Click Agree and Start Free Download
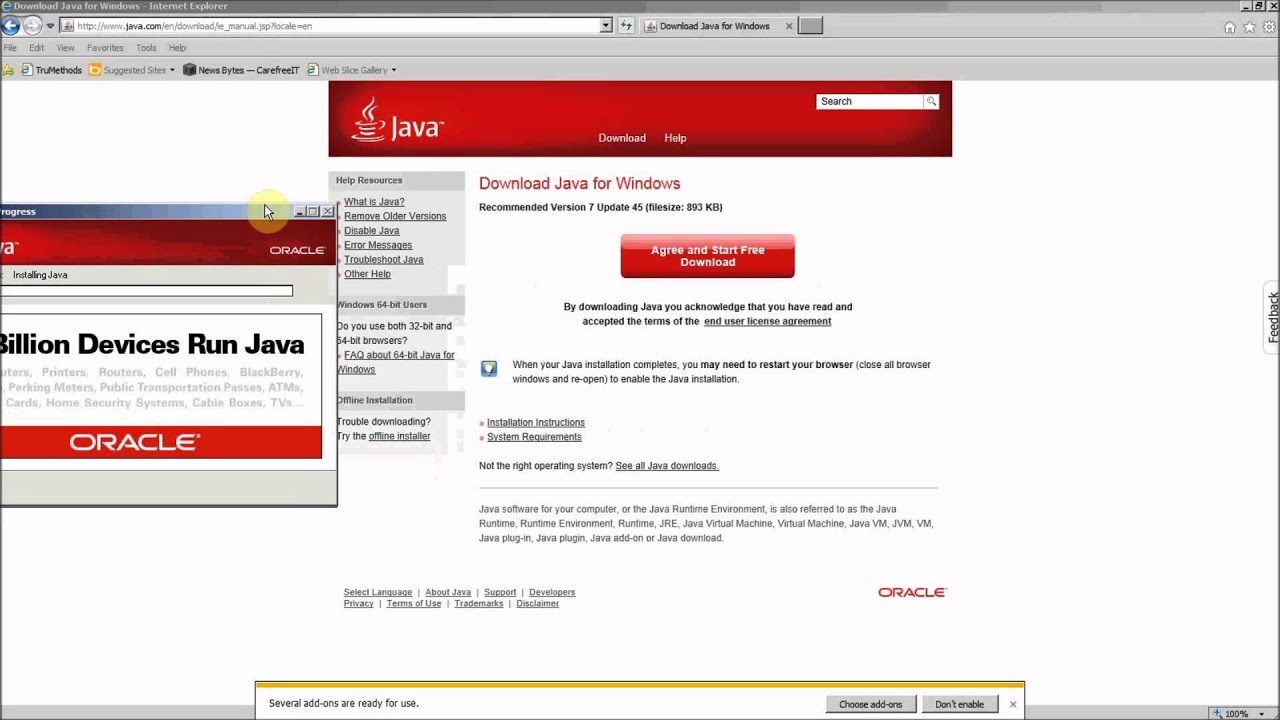The width and height of the screenshot is (1280, 720). tap(708, 256)
